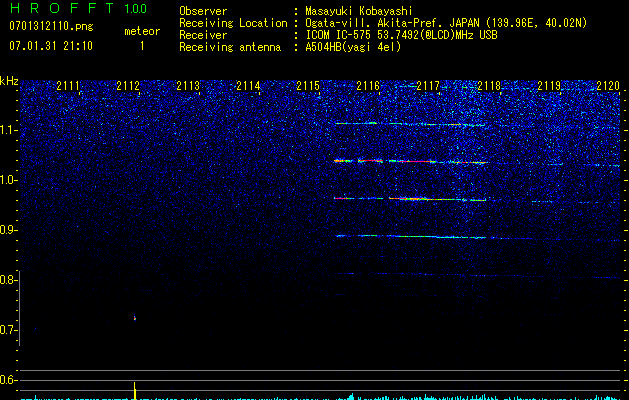Click the signal trace line near 1.11 kHz

(x=410, y=124)
